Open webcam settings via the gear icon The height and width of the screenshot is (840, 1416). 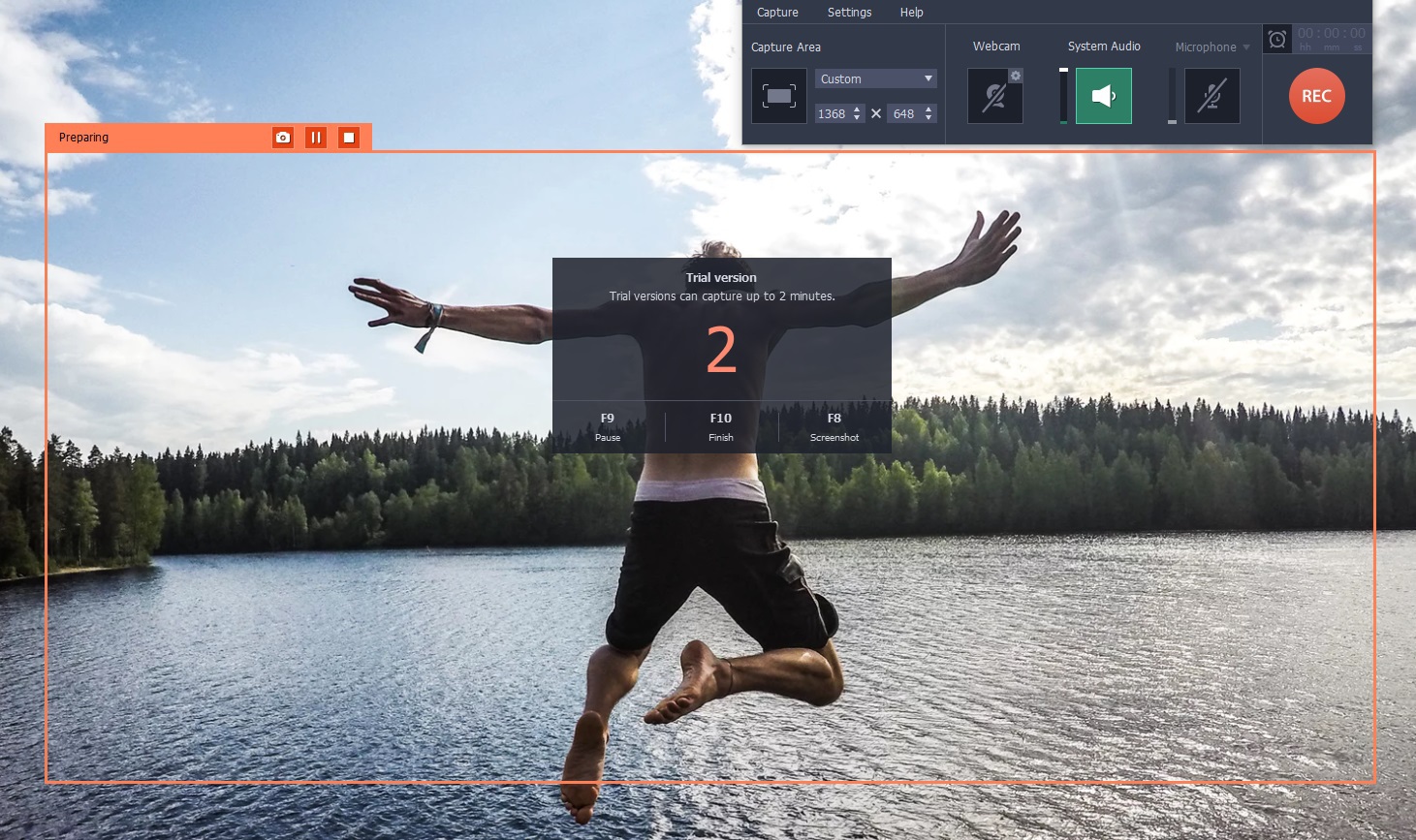coord(1014,75)
